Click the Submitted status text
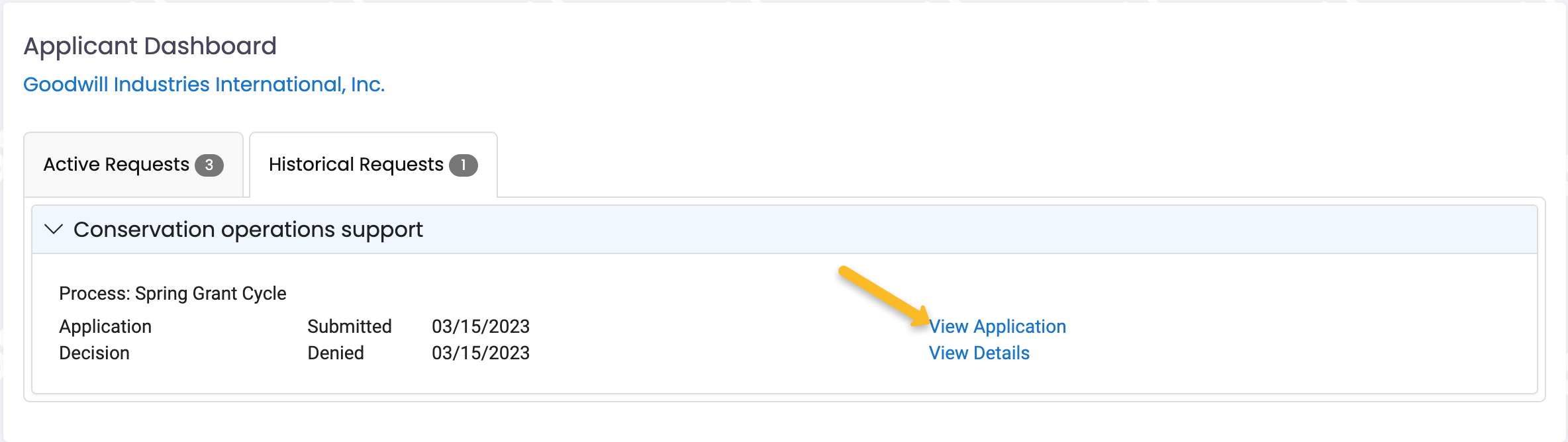The height and width of the screenshot is (442, 1568). click(350, 326)
